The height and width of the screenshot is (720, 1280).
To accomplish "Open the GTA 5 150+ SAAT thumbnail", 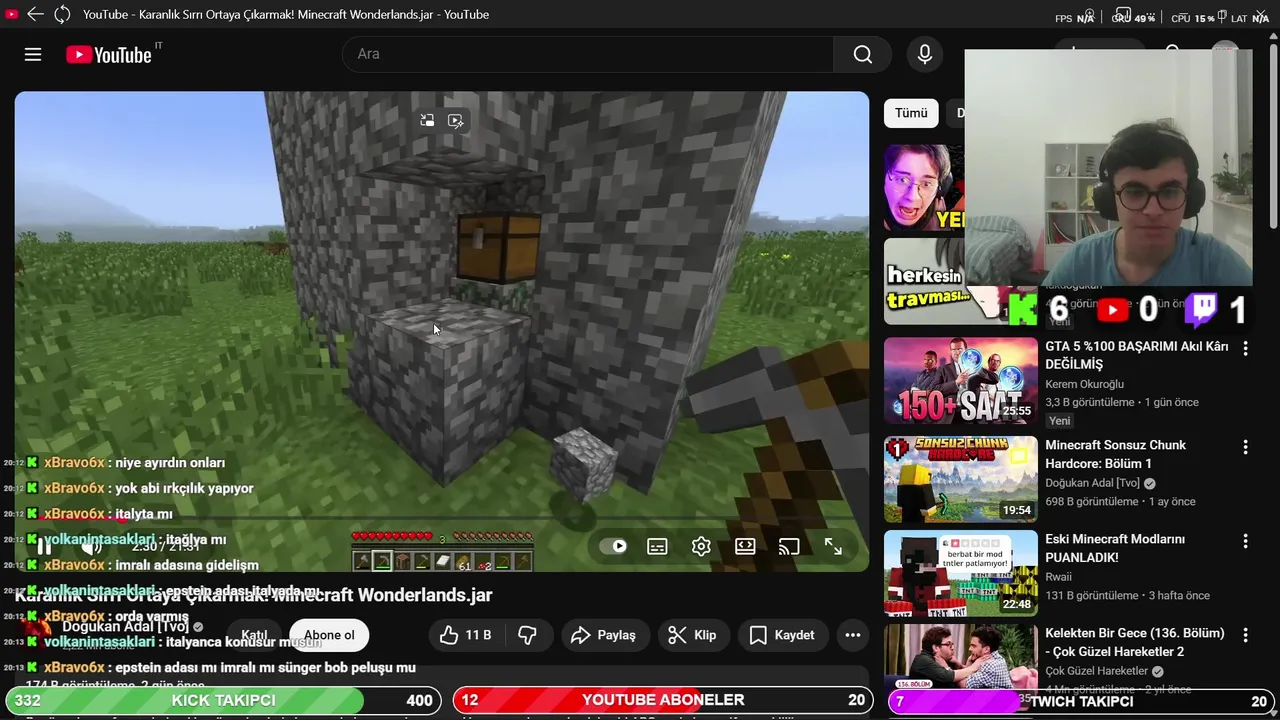I will (961, 381).
